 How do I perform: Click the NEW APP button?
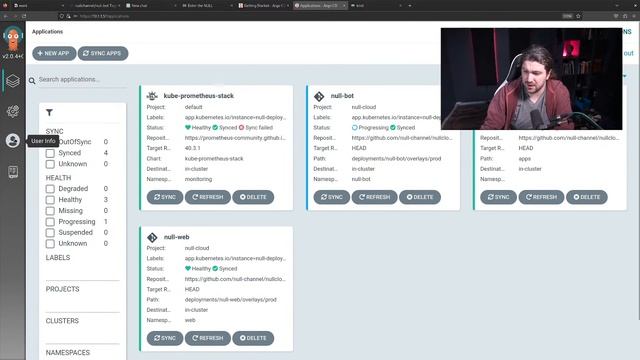(54, 53)
